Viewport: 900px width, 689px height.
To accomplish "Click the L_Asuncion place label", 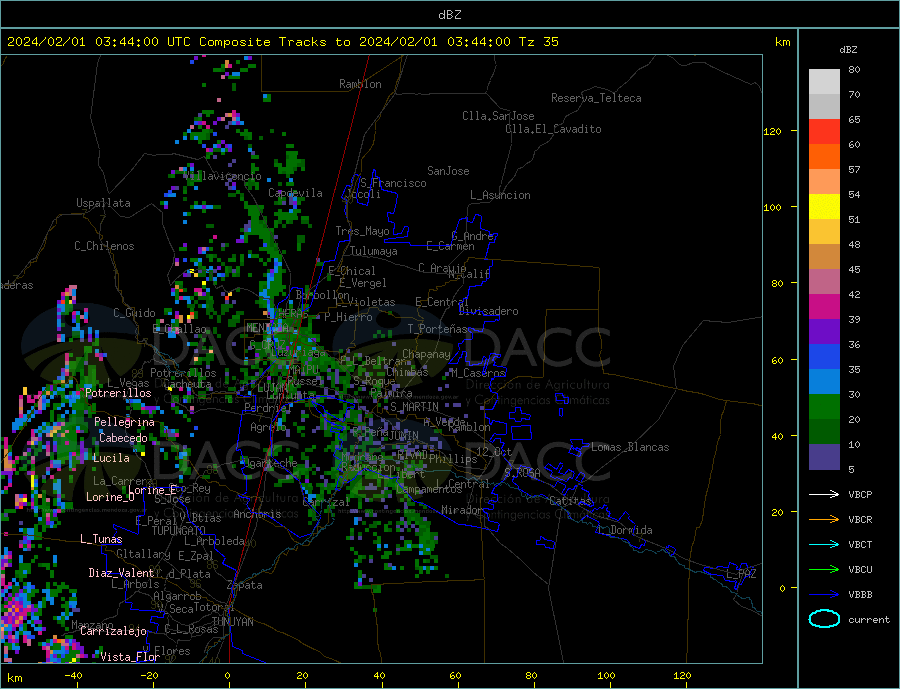I will tap(501, 195).
